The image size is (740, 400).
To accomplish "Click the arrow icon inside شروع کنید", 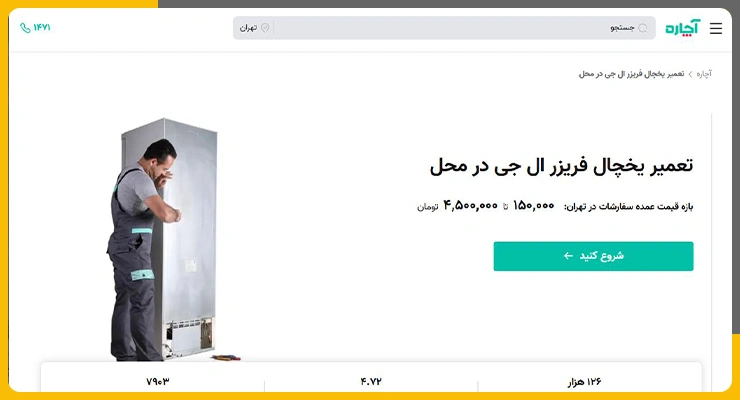I will (x=568, y=256).
